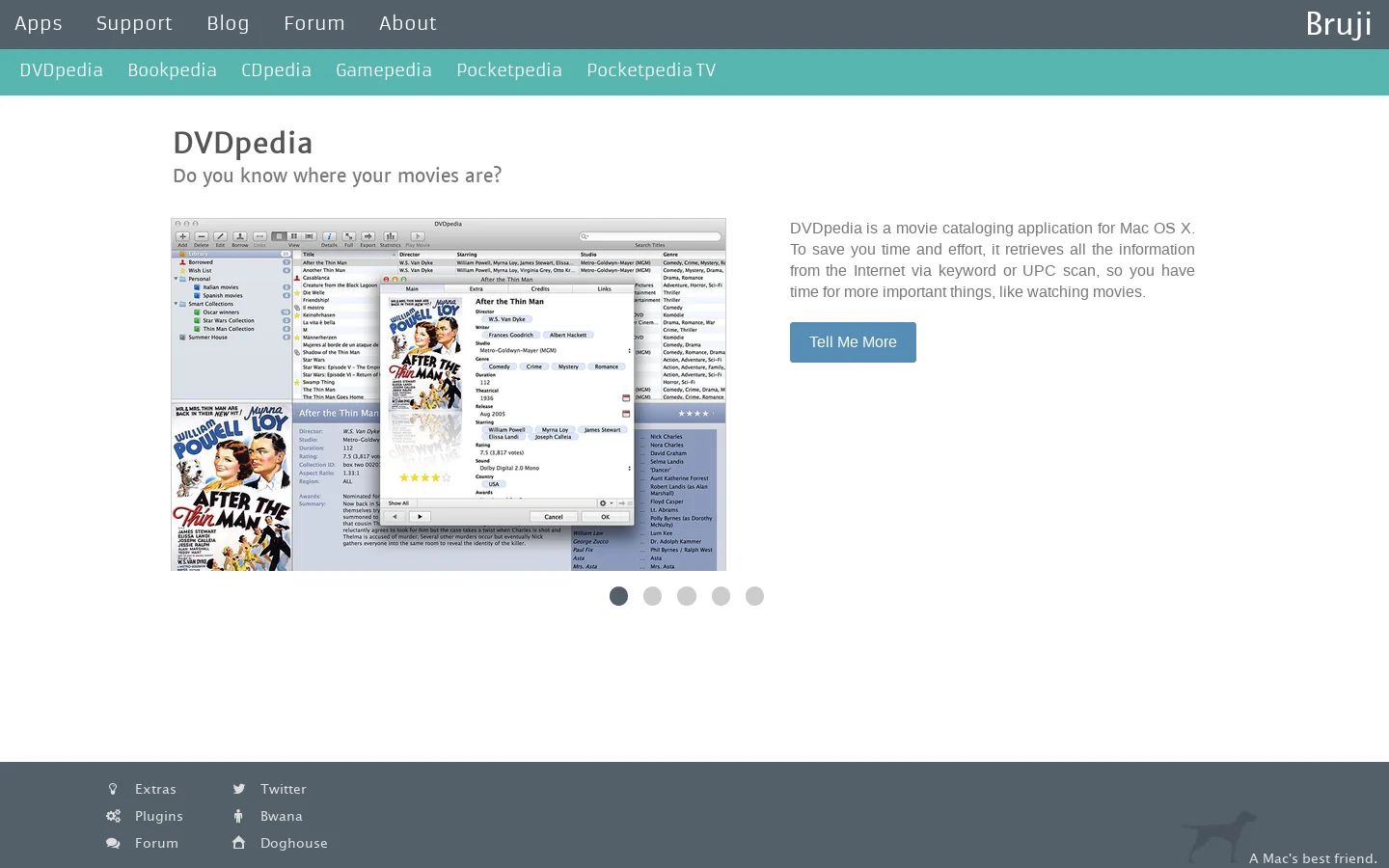Open the Twitter footer link
This screenshot has width=1389, height=868.
283,789
